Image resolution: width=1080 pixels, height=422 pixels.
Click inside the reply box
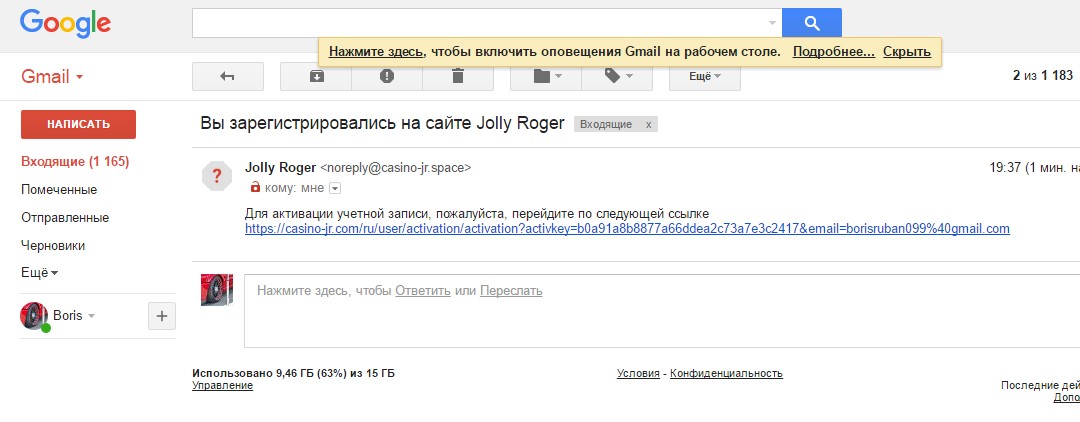pos(661,311)
